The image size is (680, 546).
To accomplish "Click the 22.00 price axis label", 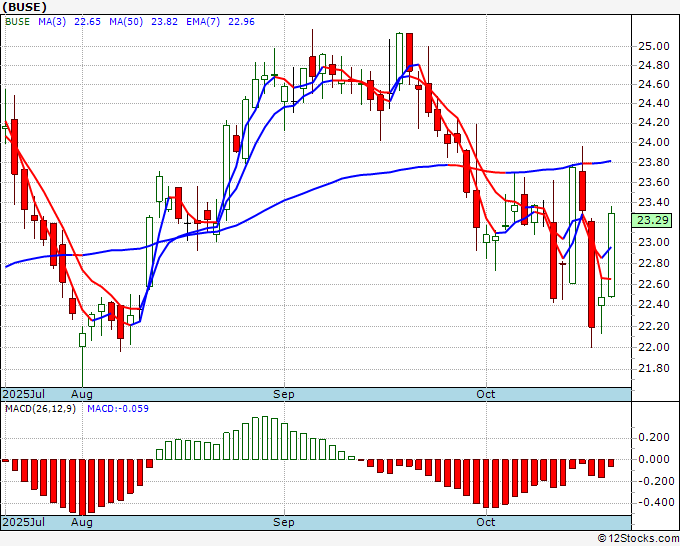I will [654, 347].
